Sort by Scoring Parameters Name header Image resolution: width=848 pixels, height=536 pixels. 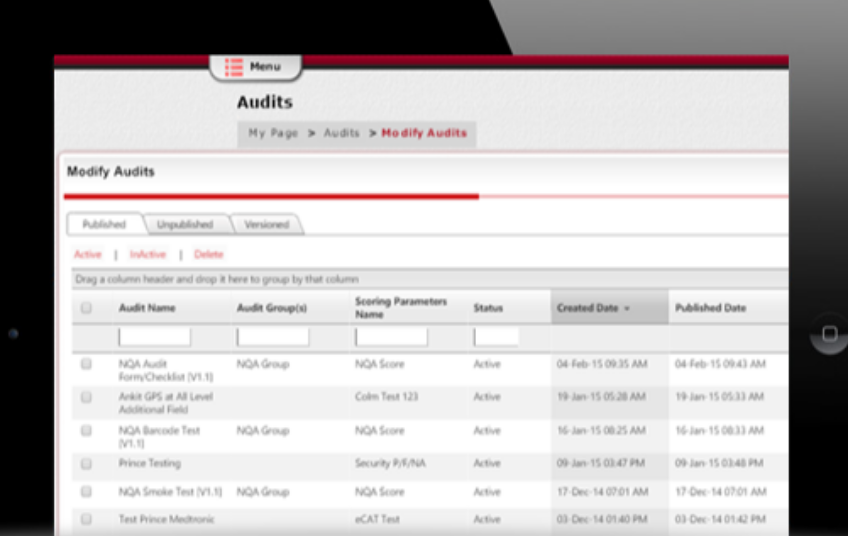(x=401, y=308)
